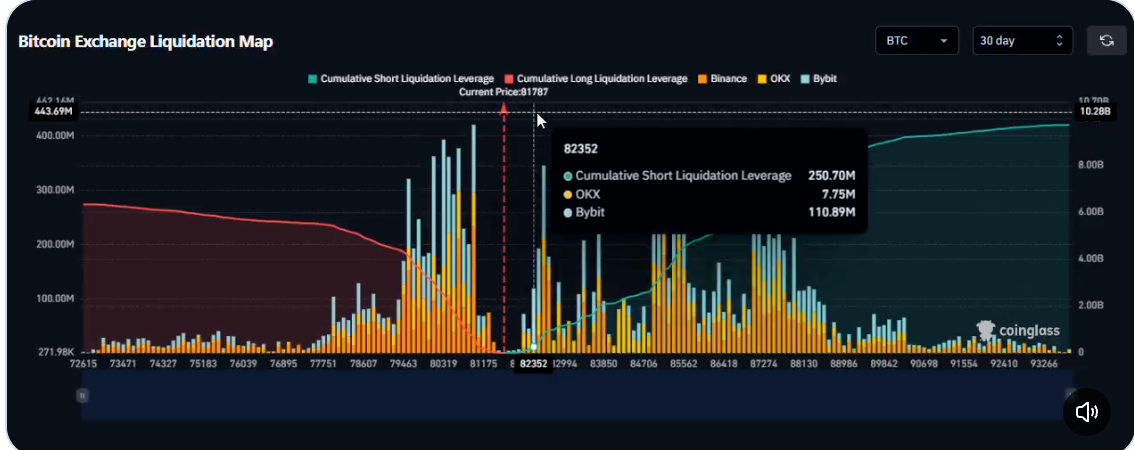The height and width of the screenshot is (450, 1134).
Task: Refresh the liquidation map data
Action: (x=1107, y=41)
